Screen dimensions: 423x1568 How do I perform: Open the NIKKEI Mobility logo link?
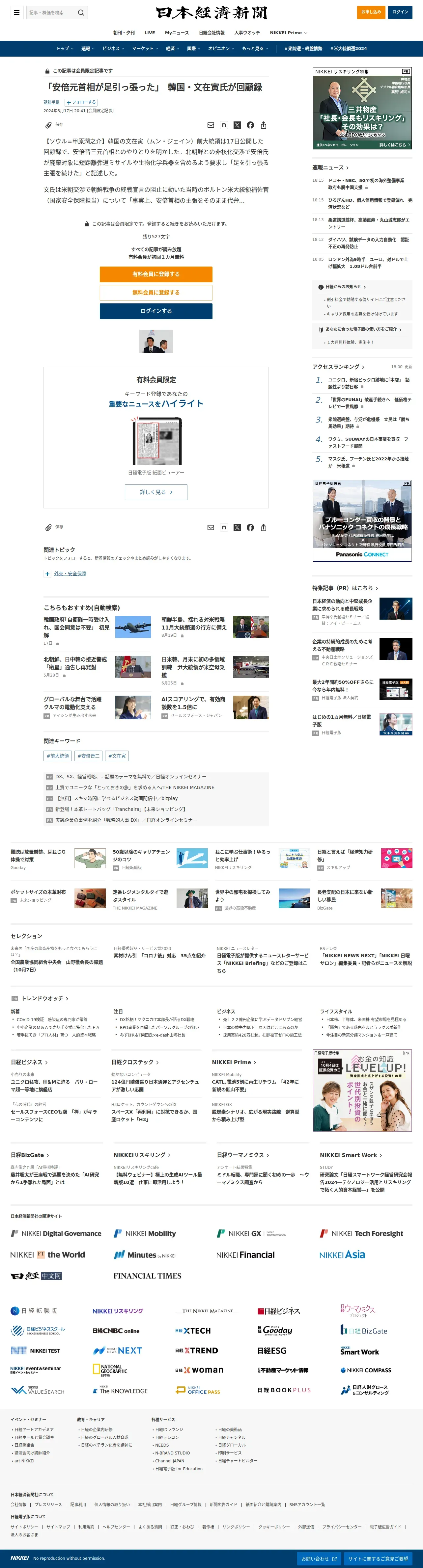tap(145, 1233)
